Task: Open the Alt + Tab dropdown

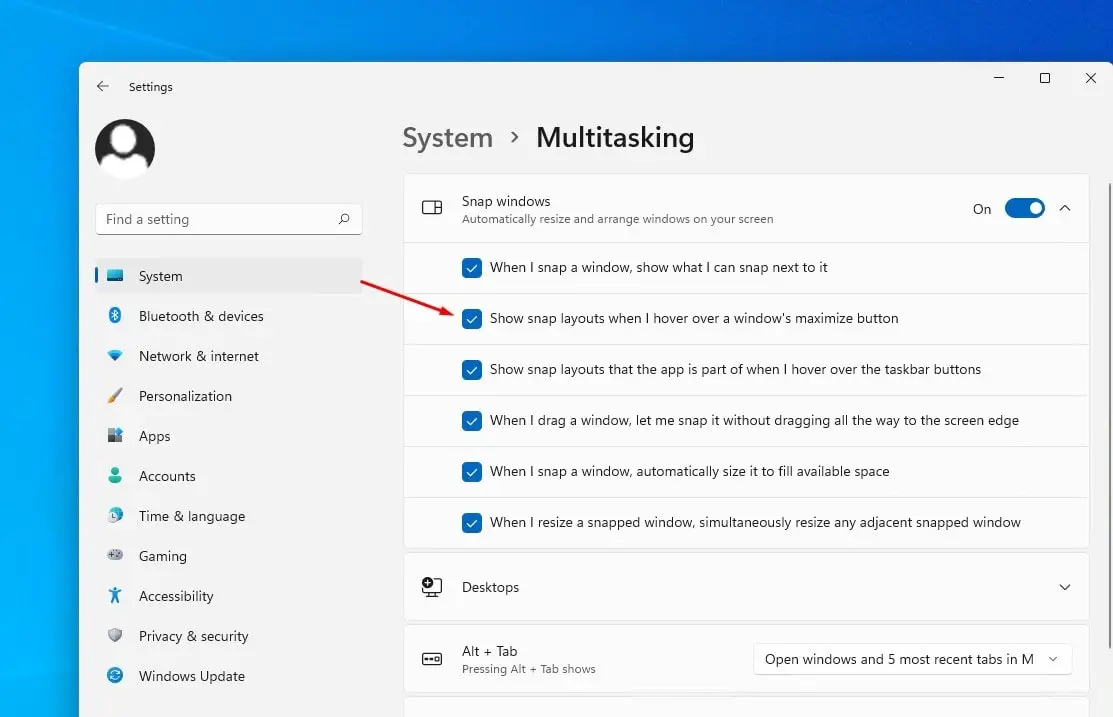Action: [911, 659]
